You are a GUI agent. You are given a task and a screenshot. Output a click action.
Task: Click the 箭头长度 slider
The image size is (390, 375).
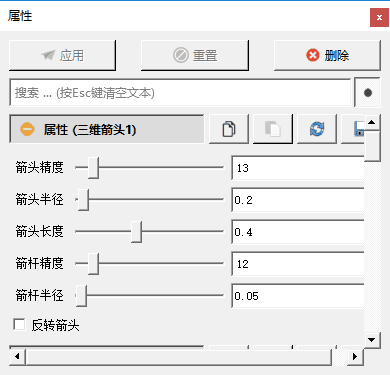pyautogui.click(x=149, y=232)
